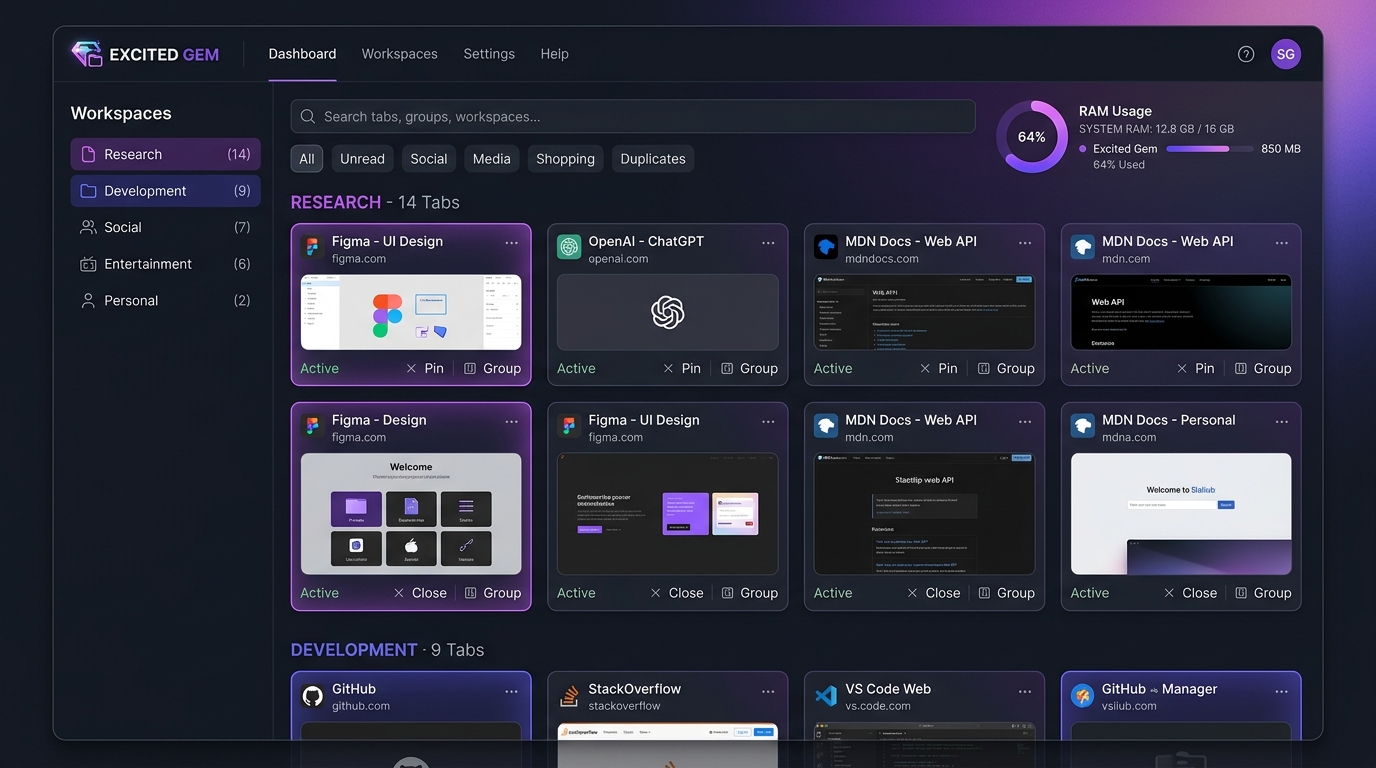Close the Figma - Design tab
The width and height of the screenshot is (1376, 768).
pos(420,593)
